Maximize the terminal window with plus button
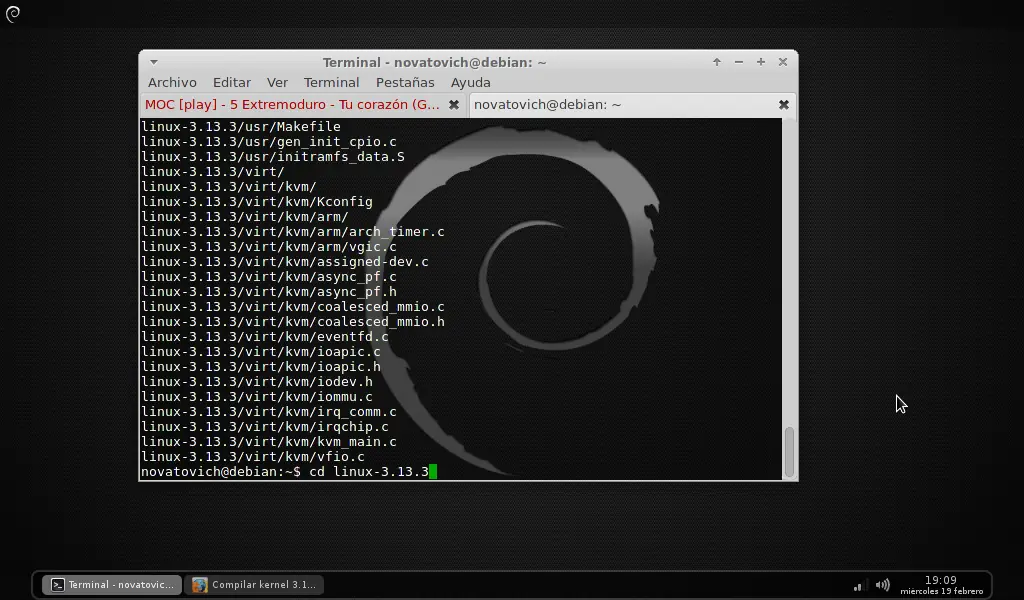This screenshot has height=600, width=1024. click(x=761, y=62)
